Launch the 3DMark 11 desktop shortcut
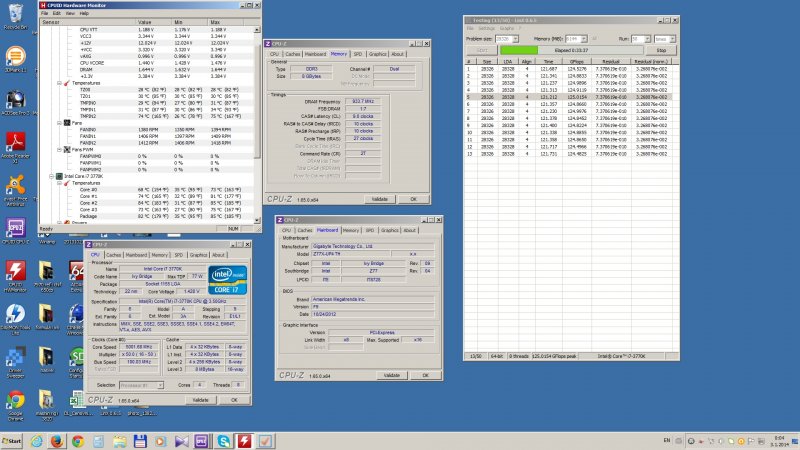The image size is (800, 450). [x=15, y=59]
